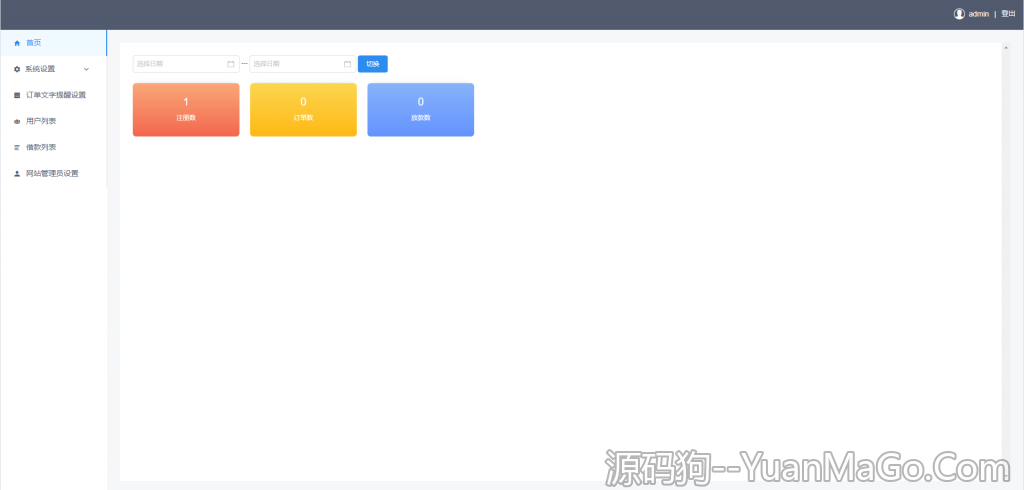This screenshot has width=1024, height=490.
Task: Focus the second 选择日期 end date input
Action: coord(303,64)
